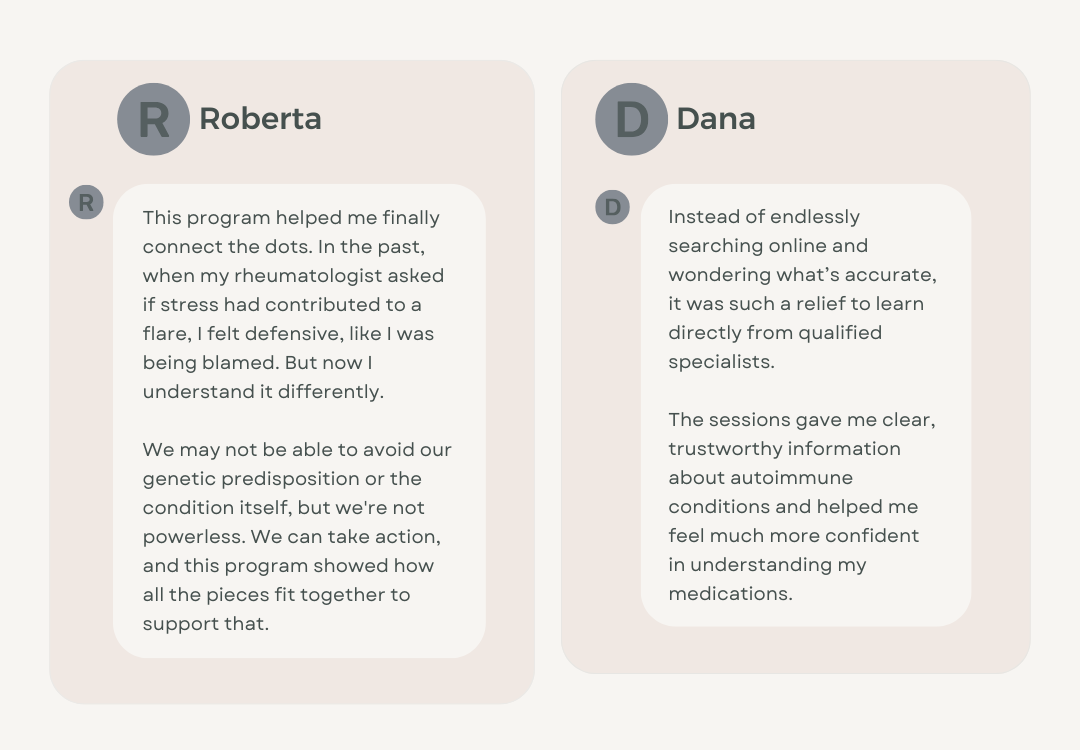This screenshot has width=1080, height=750.
Task: Click Roberta's large R avatar circle
Action: click(x=154, y=119)
